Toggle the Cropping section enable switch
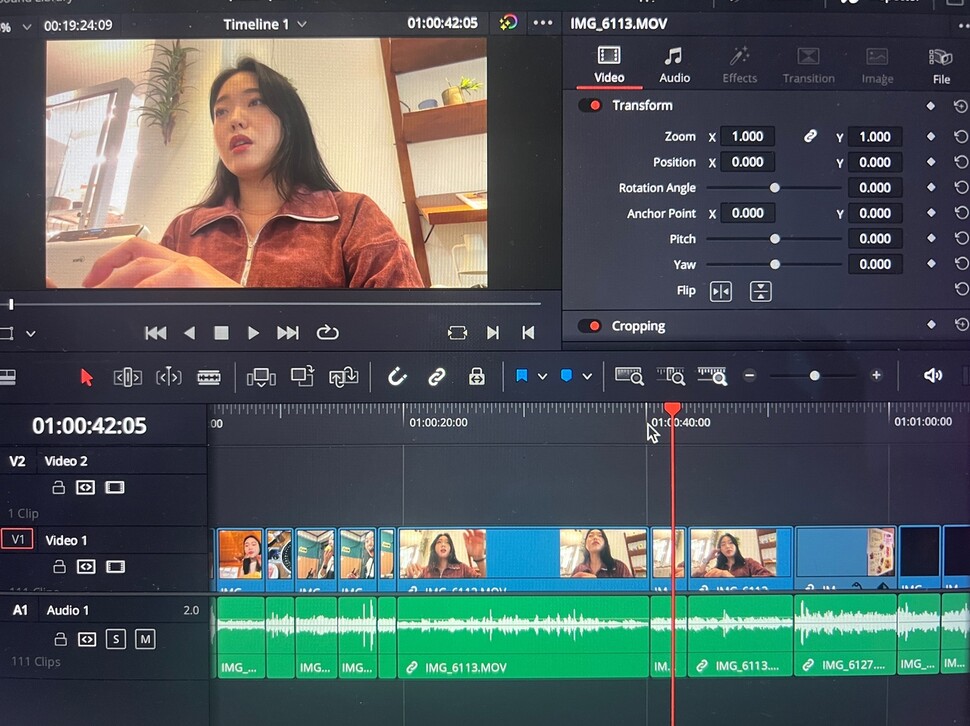970x726 pixels. tap(590, 326)
